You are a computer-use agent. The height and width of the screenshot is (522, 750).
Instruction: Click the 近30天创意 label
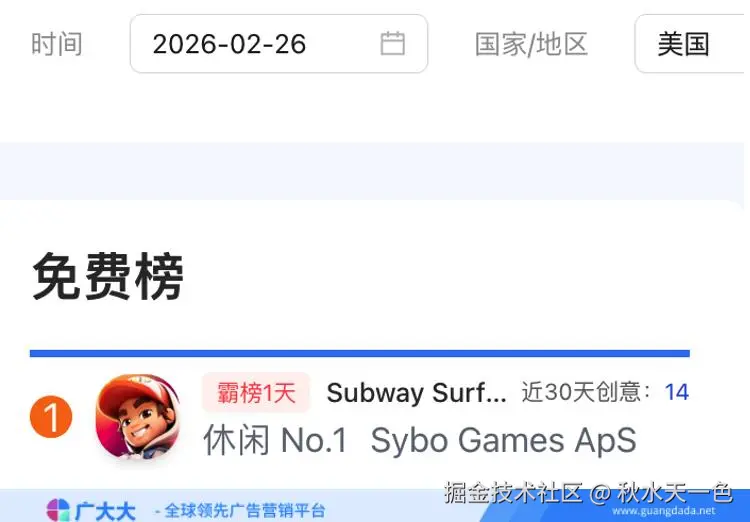pyautogui.click(x=586, y=392)
